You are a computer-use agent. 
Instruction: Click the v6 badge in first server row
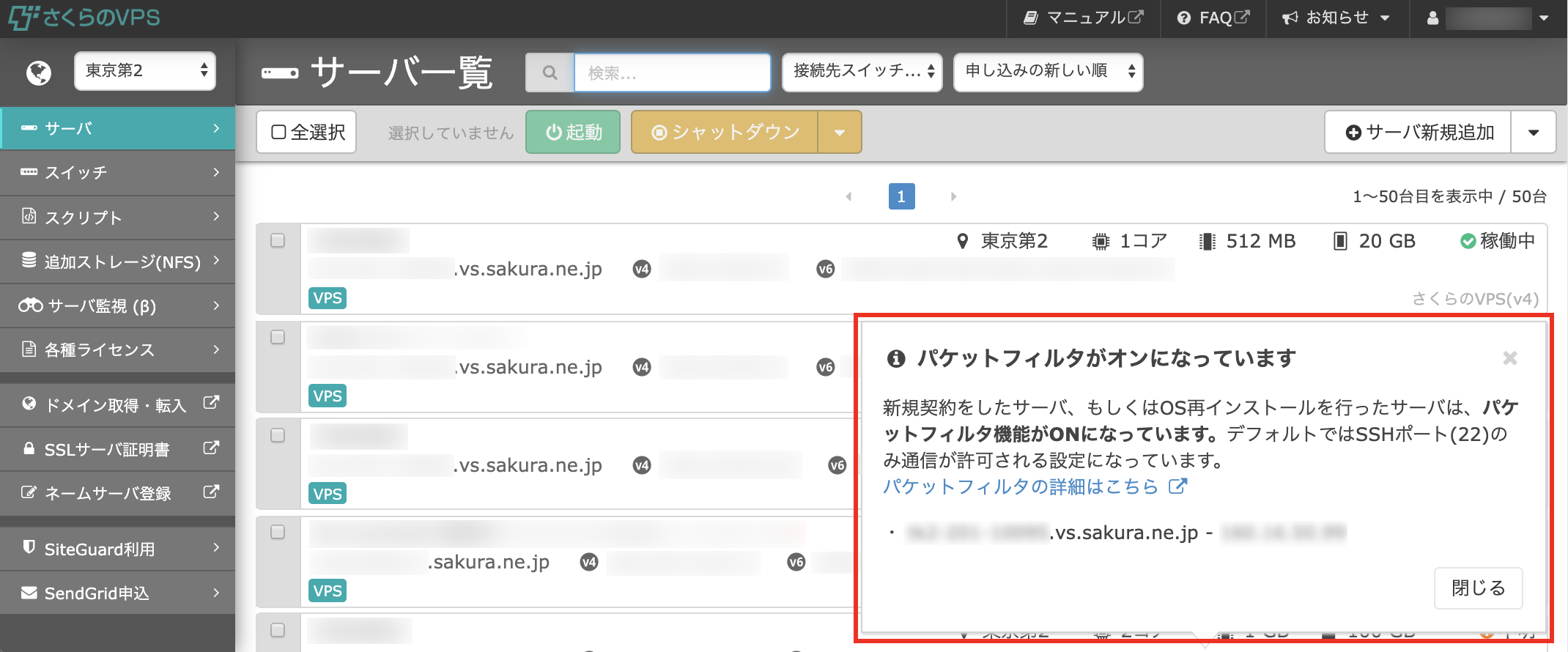[x=826, y=269]
